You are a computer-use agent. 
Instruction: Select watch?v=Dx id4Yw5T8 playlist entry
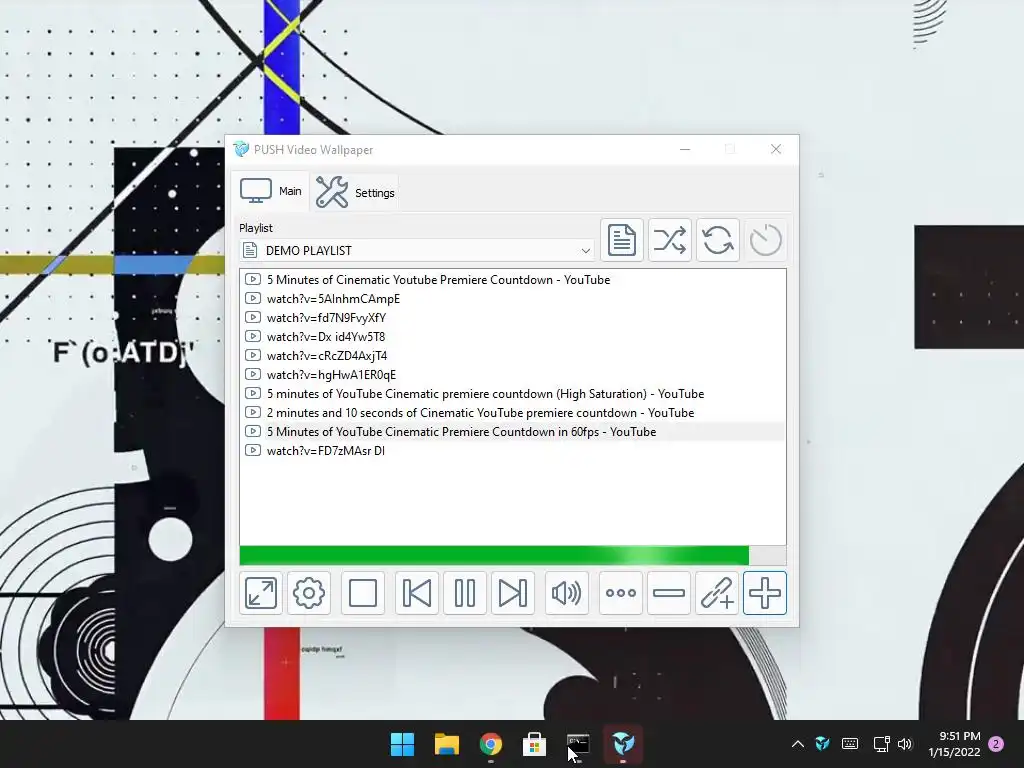(x=513, y=336)
